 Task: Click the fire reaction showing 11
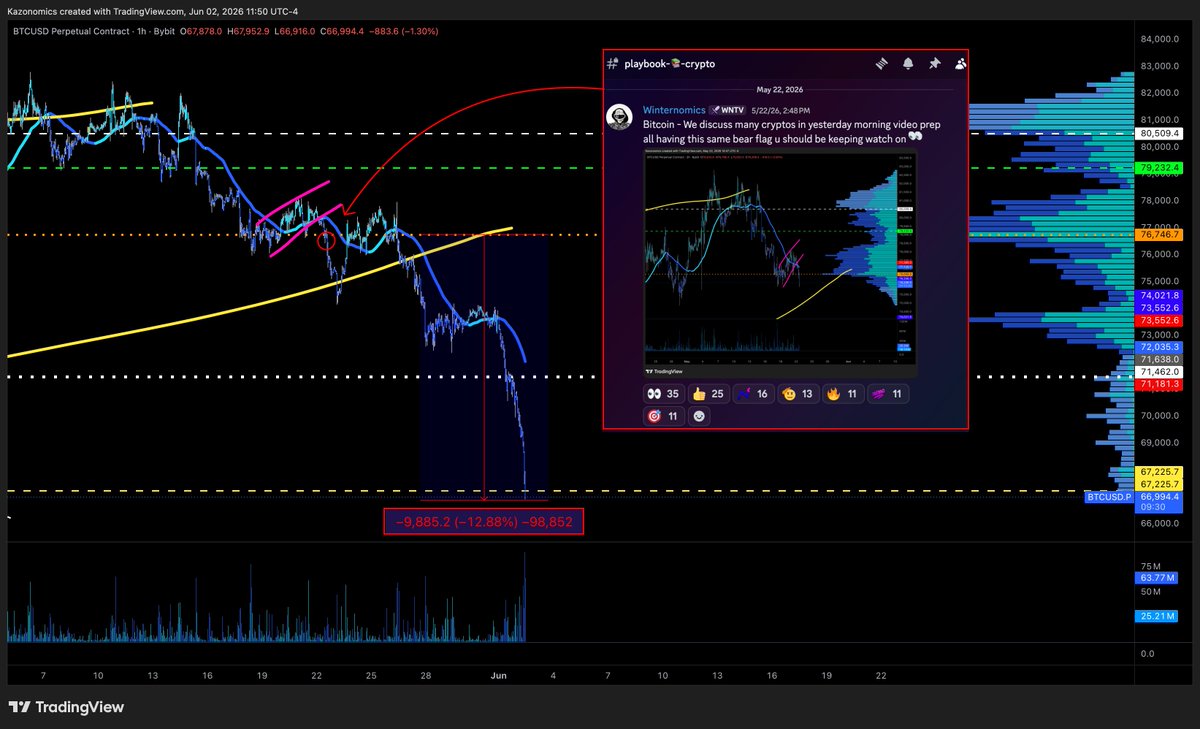(843, 394)
